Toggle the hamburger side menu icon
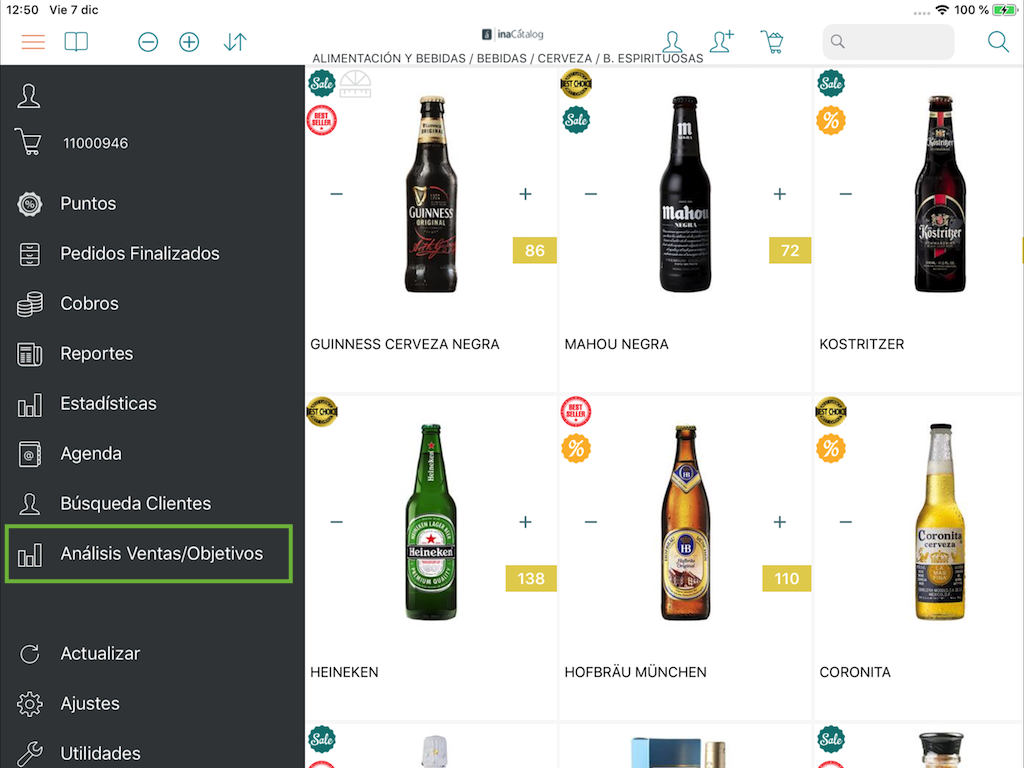Image resolution: width=1024 pixels, height=768 pixels. click(x=33, y=42)
